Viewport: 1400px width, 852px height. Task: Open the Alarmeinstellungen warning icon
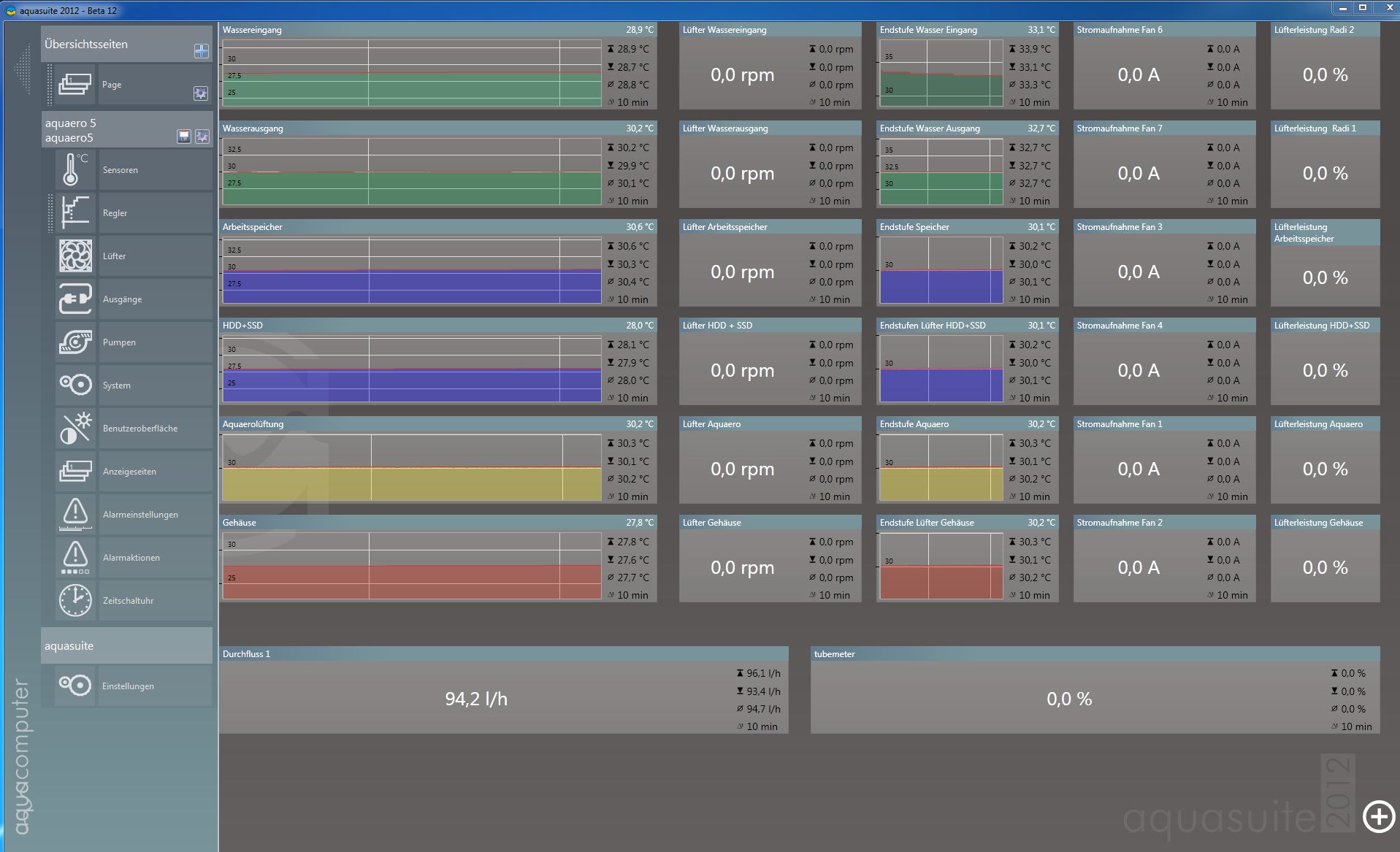(x=75, y=515)
